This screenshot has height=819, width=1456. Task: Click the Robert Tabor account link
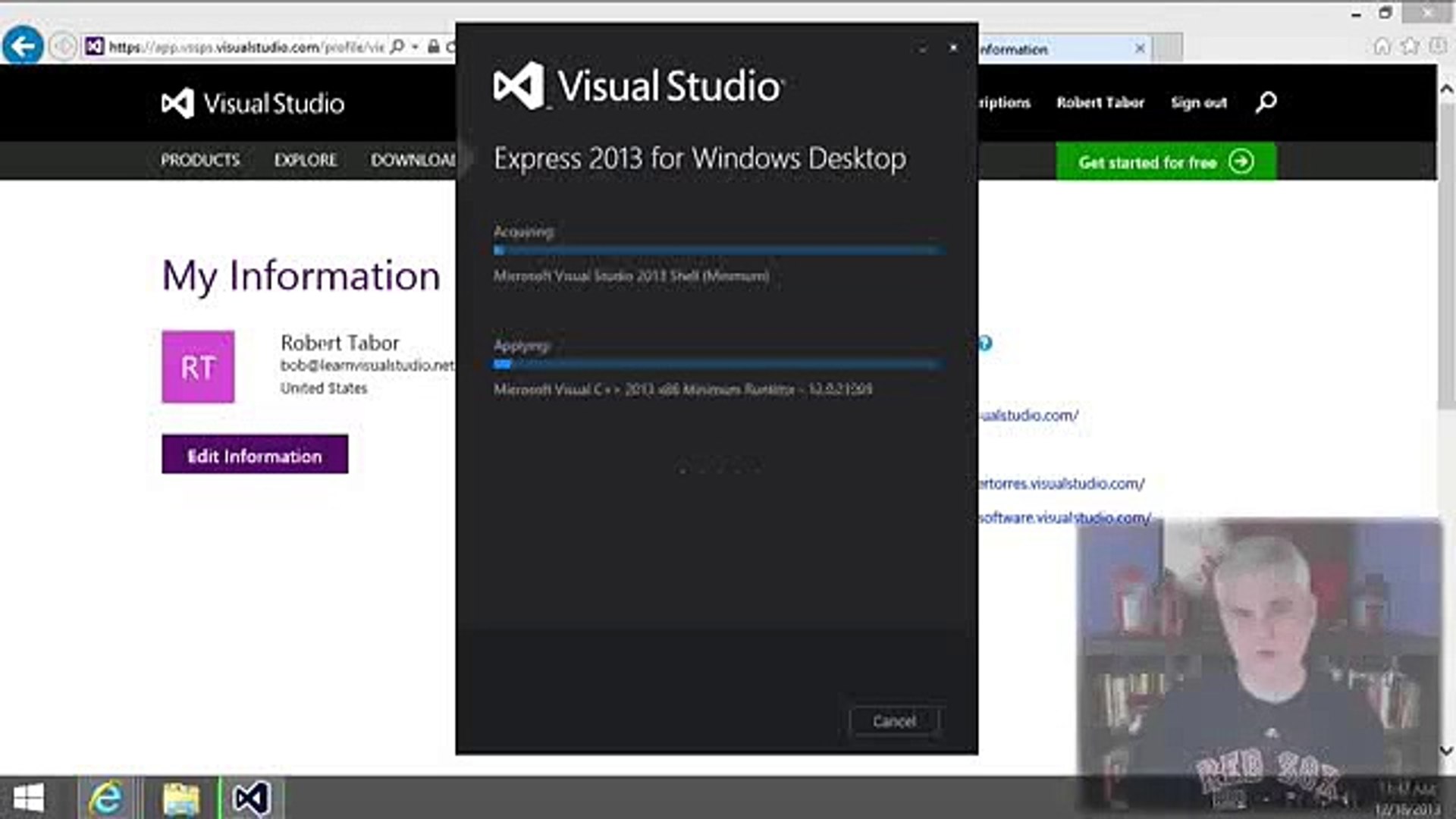click(x=1100, y=102)
